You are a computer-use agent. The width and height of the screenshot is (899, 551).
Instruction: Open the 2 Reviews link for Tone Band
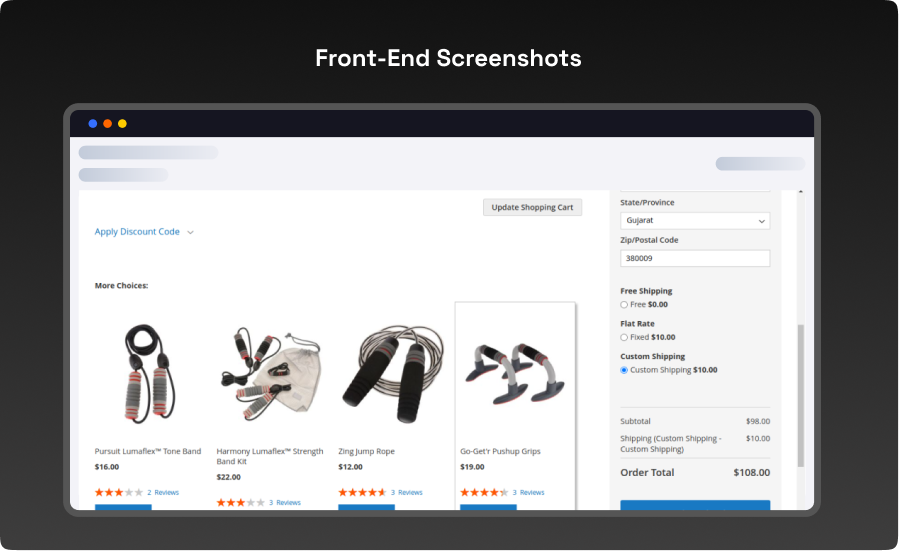[163, 492]
